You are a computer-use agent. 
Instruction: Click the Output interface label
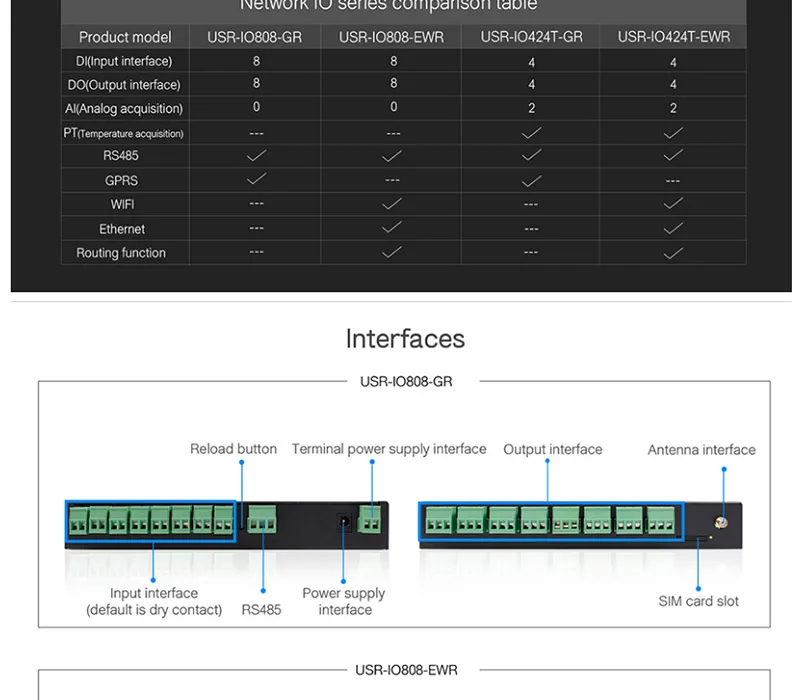(x=553, y=449)
